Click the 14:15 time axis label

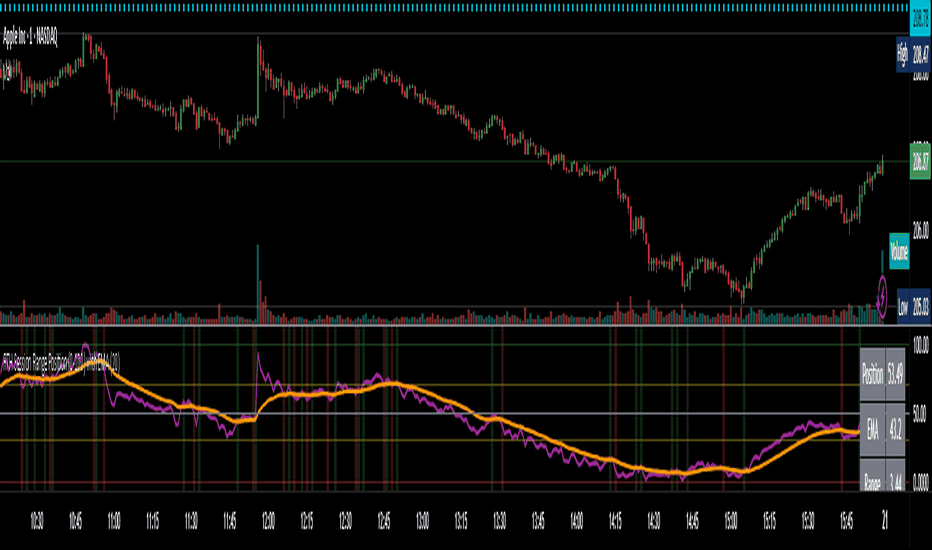[x=615, y=521]
